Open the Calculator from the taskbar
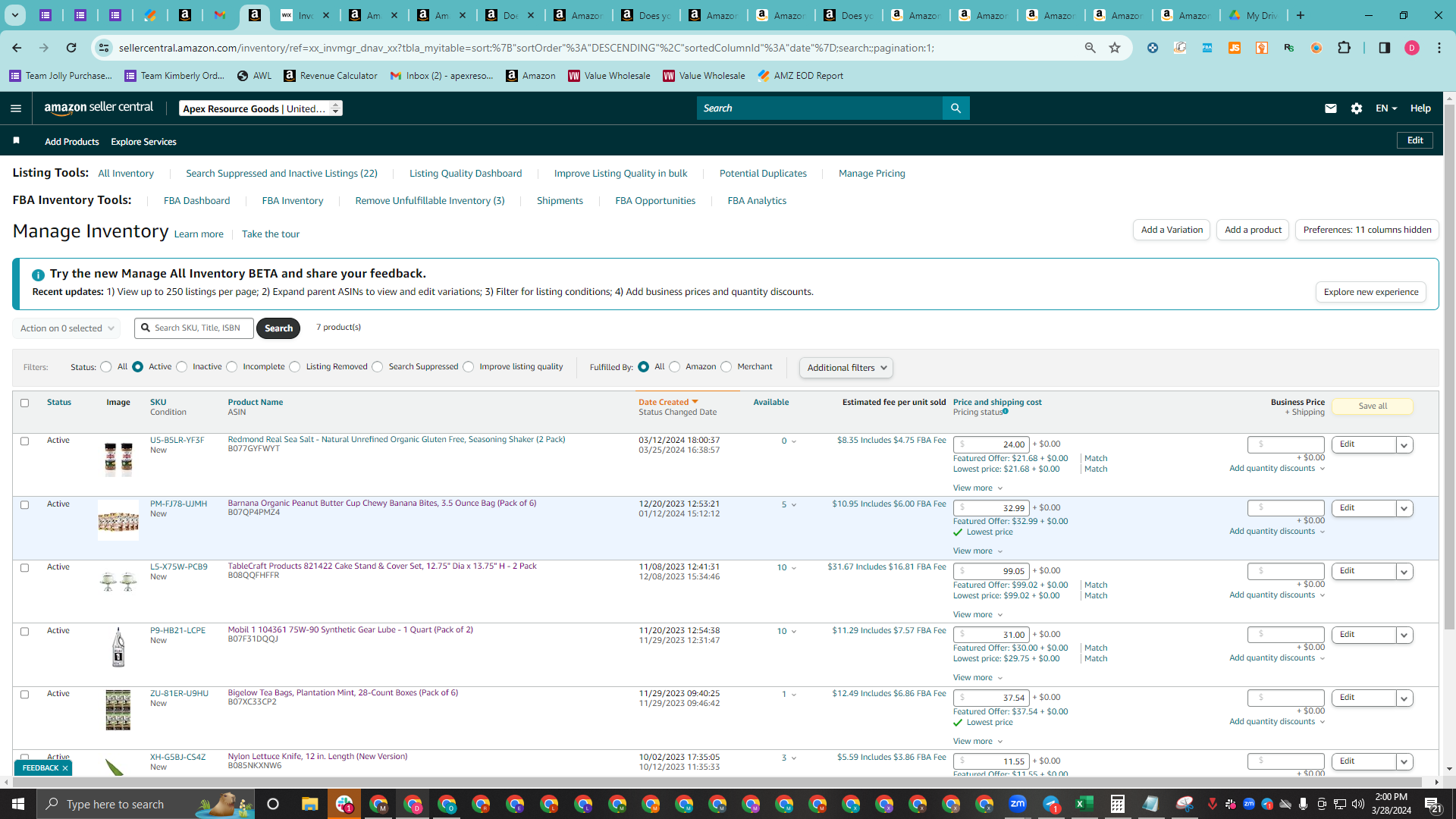Viewport: 1456px width, 819px height. pyautogui.click(x=1117, y=804)
